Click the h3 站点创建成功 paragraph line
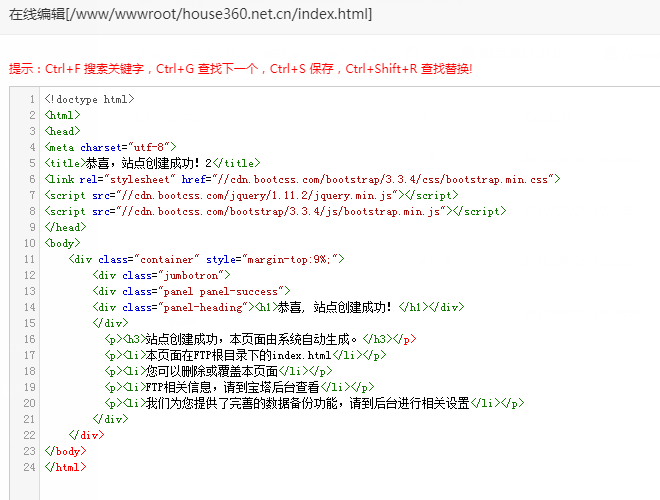 261,339
